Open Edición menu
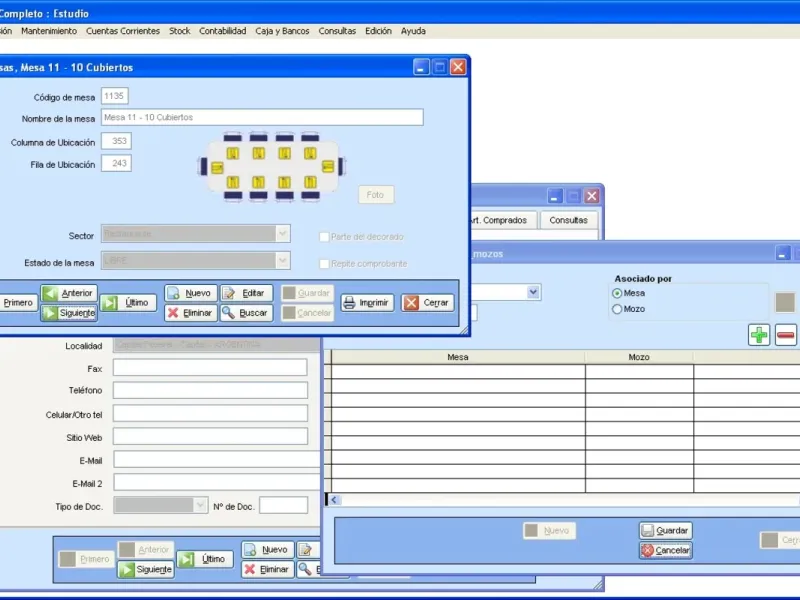Image resolution: width=800 pixels, height=600 pixels. [379, 31]
